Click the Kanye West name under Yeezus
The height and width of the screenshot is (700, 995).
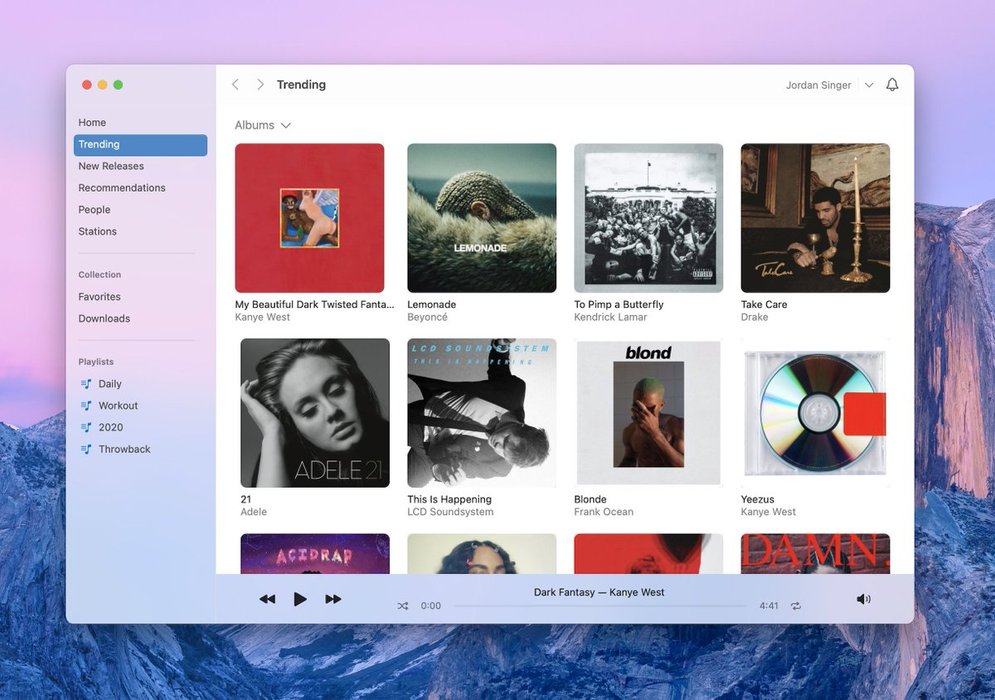768,512
